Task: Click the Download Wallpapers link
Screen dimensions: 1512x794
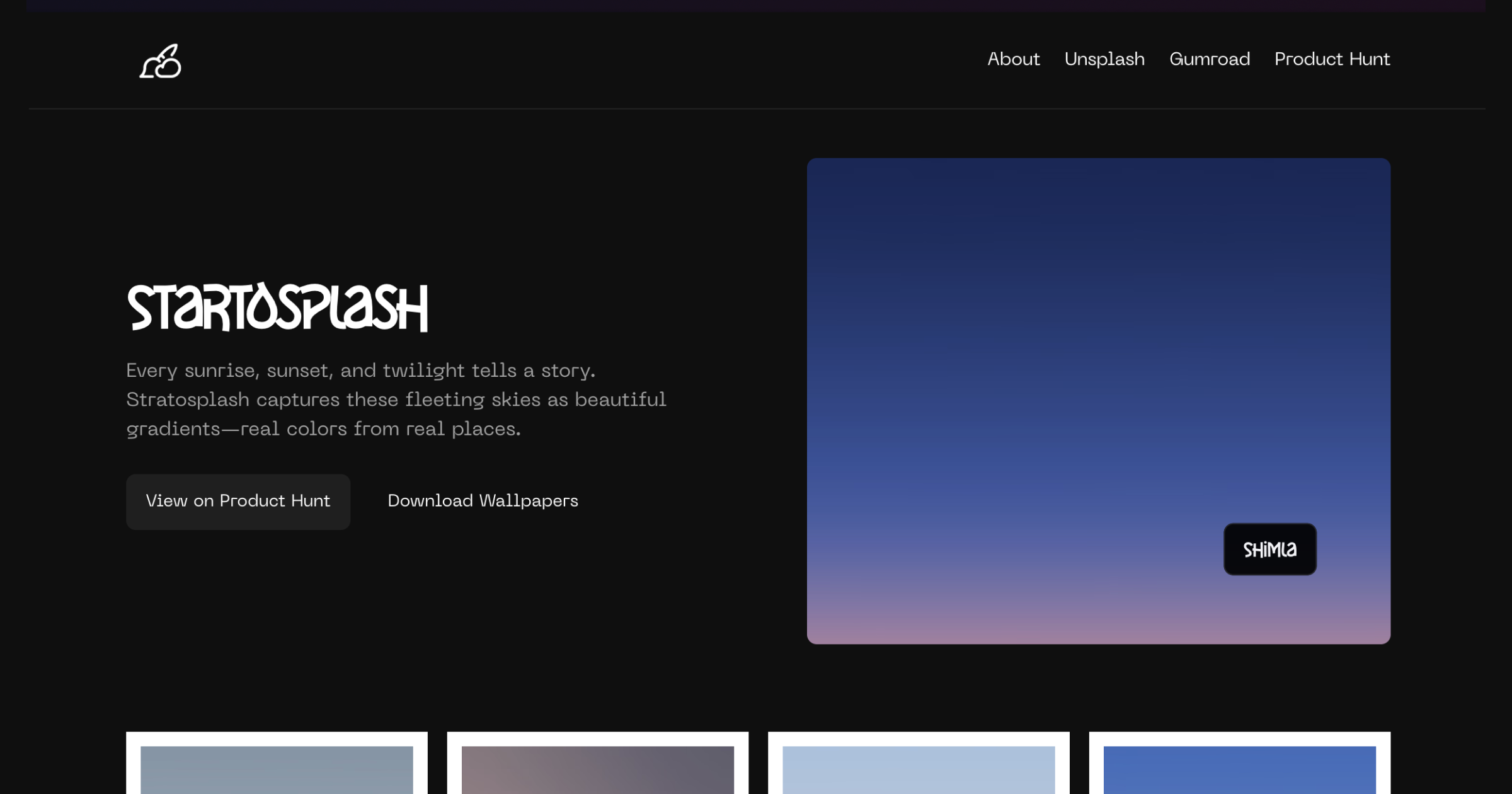Action: coord(483,501)
